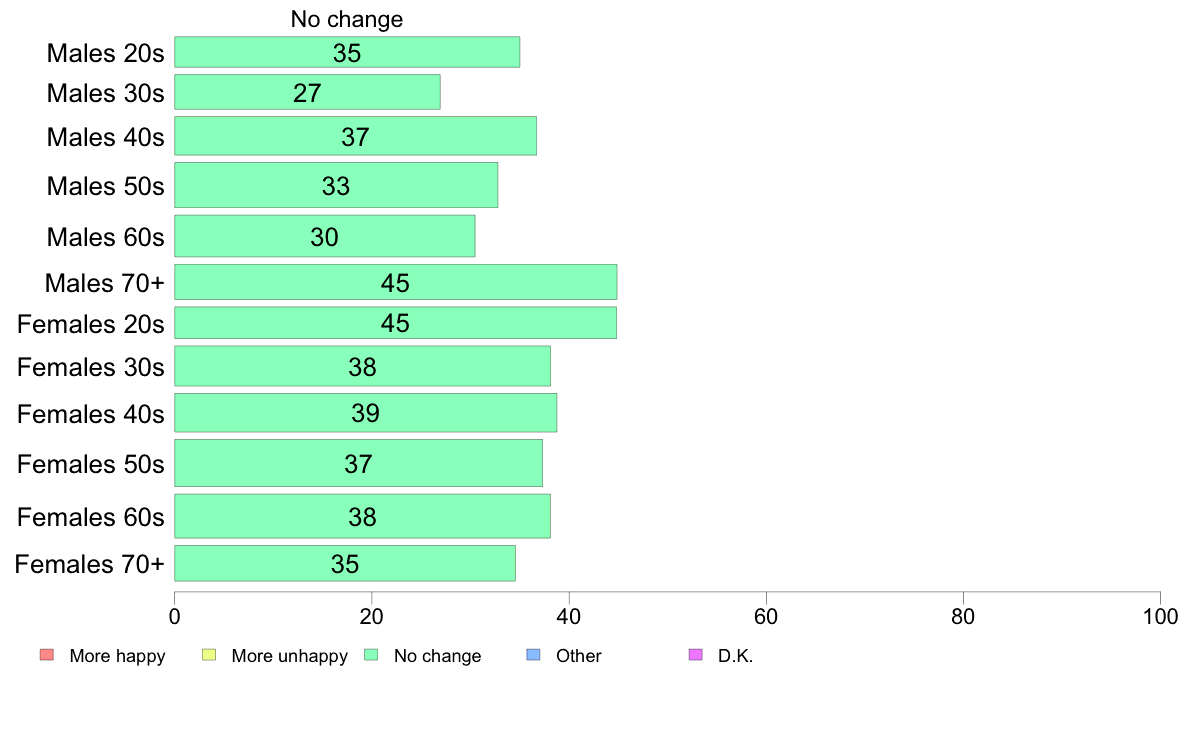This screenshot has width=1188, height=736.
Task: Select the Males 20s bar showing 35
Action: tap(347, 52)
